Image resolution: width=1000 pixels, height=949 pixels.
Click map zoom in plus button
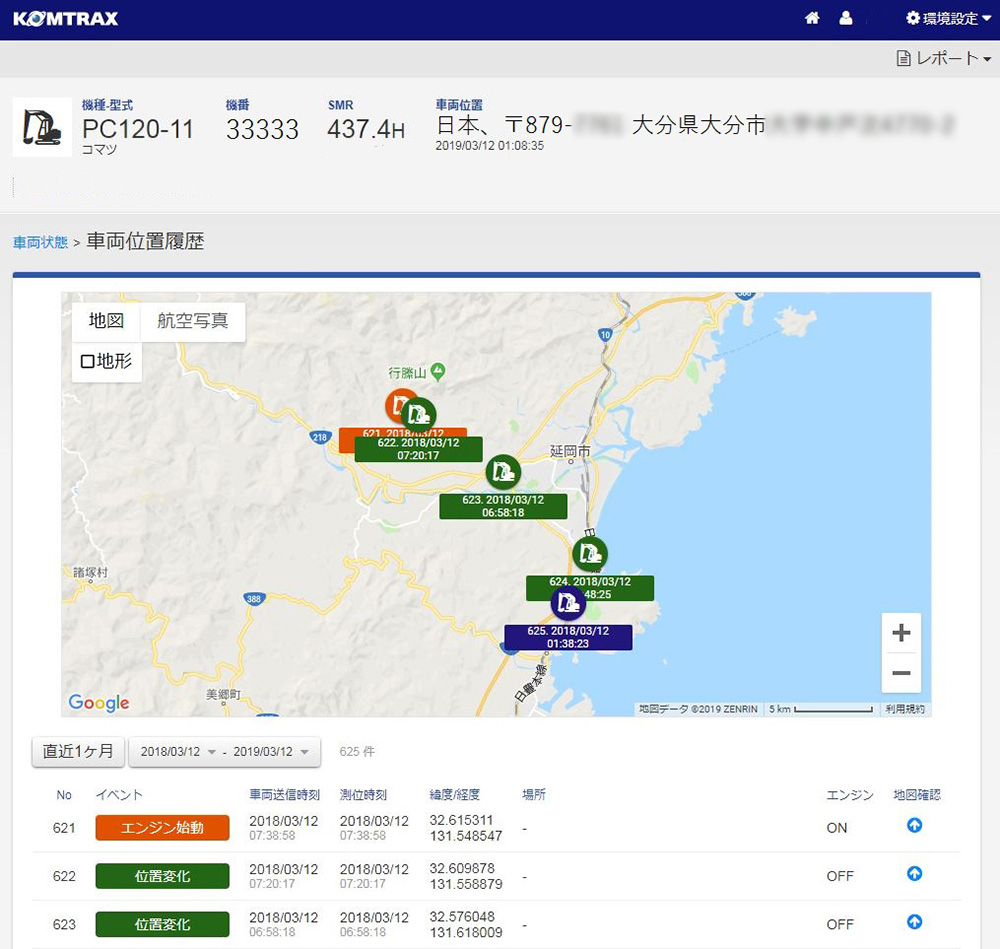pos(900,633)
